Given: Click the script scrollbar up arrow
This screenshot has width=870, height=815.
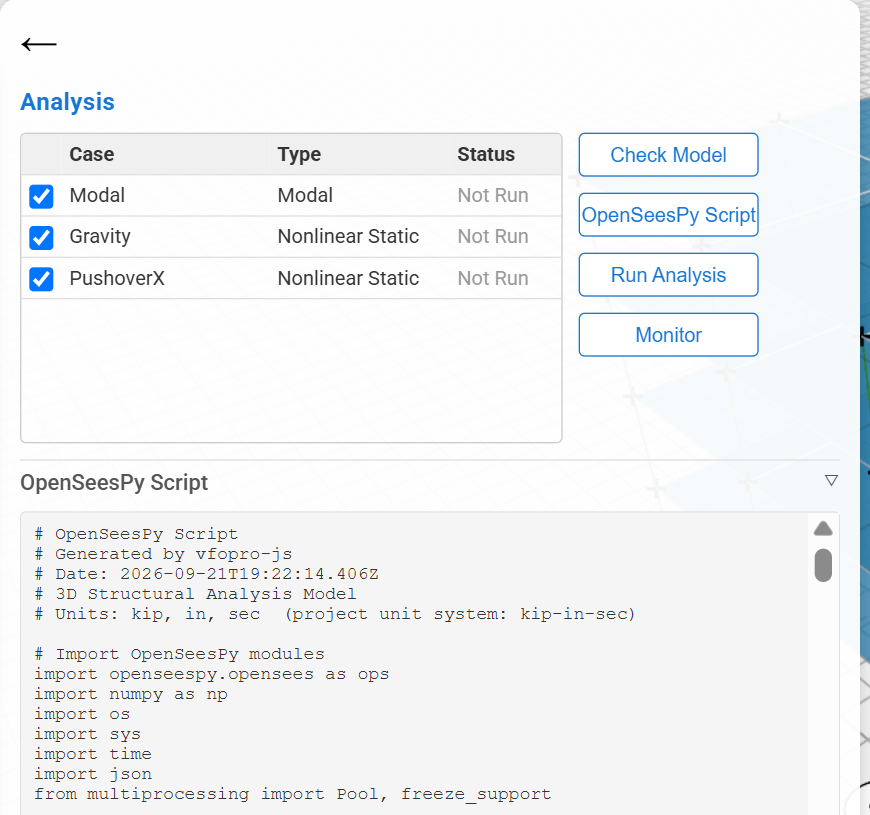Looking at the screenshot, I should pyautogui.click(x=823, y=529).
